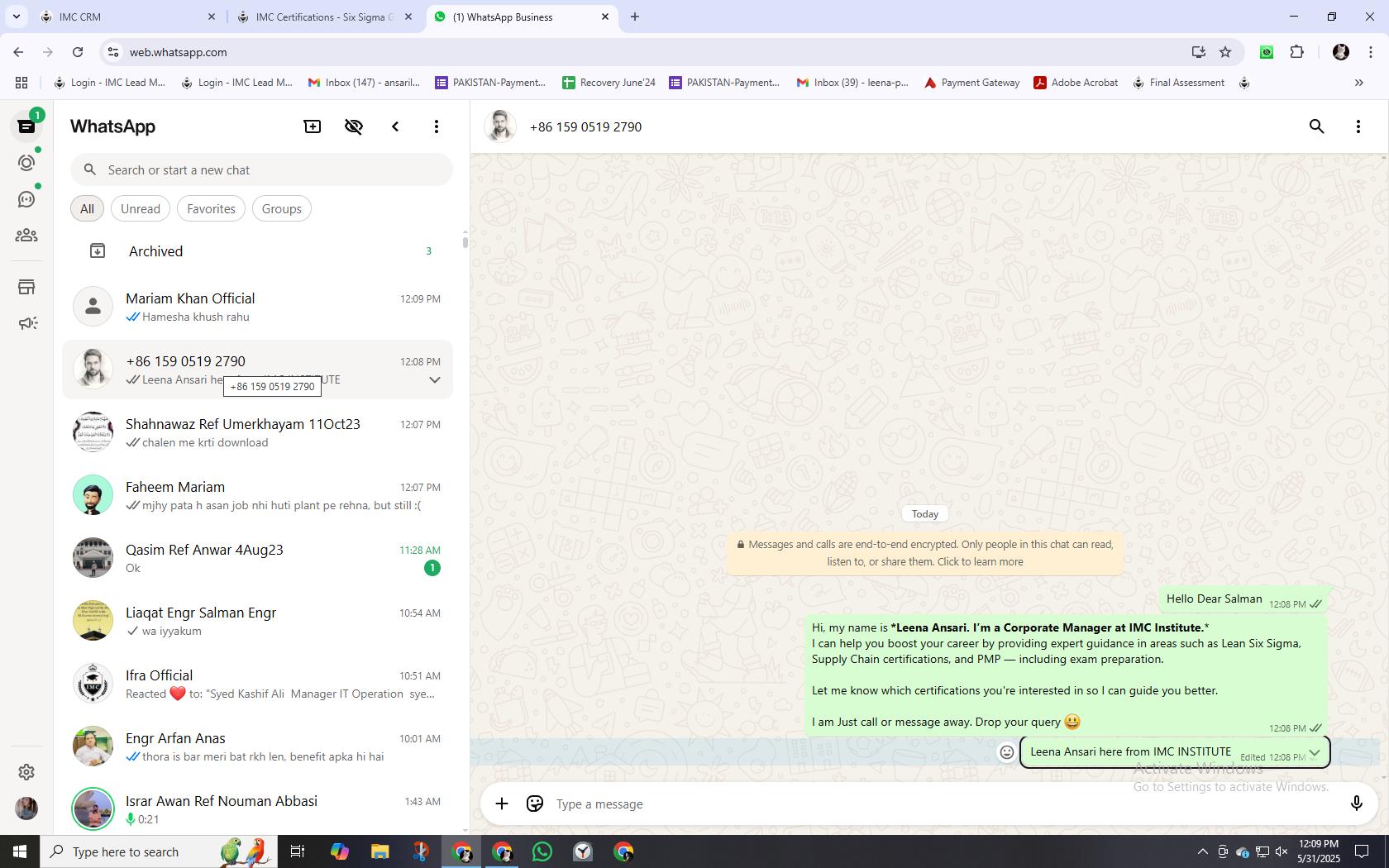Open Ifra Official chat
This screenshot has width=1389, height=868.
coord(258,684)
